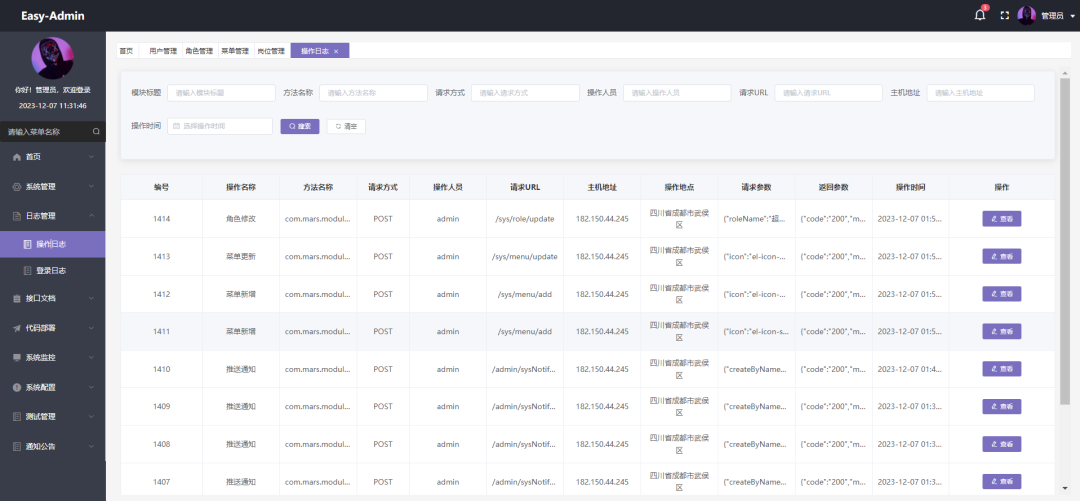Click the list icon next to 登录日志
Viewport: 1080px width, 501px height.
(x=28, y=271)
